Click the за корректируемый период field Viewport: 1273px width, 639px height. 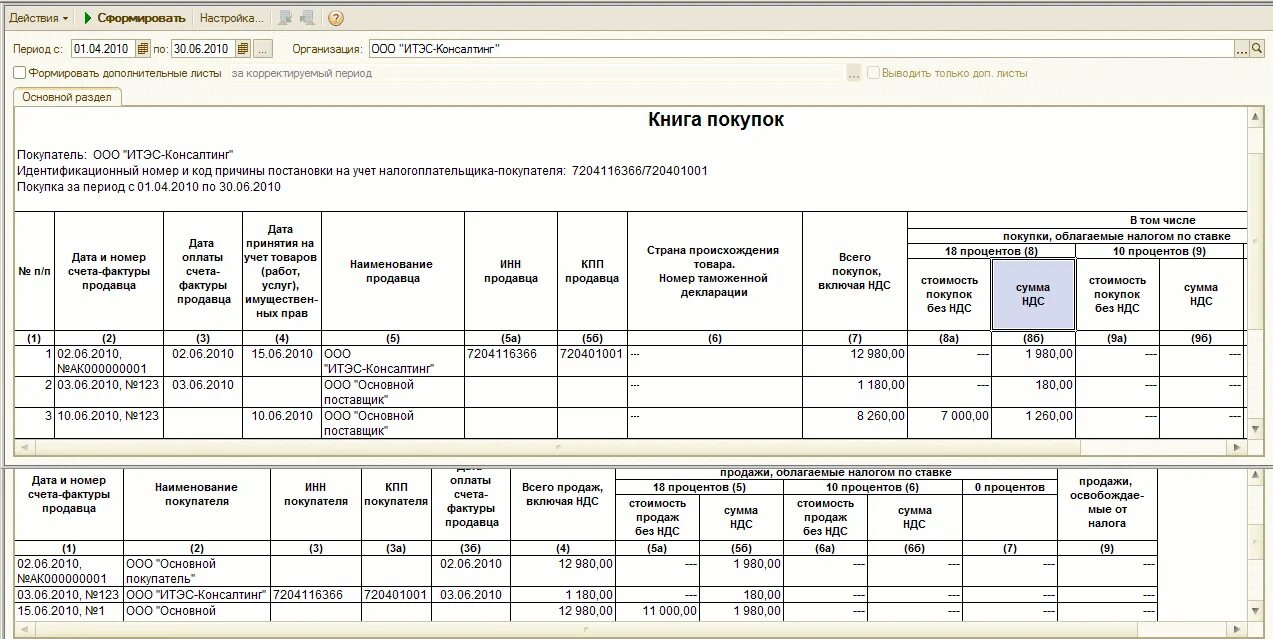tap(536, 73)
